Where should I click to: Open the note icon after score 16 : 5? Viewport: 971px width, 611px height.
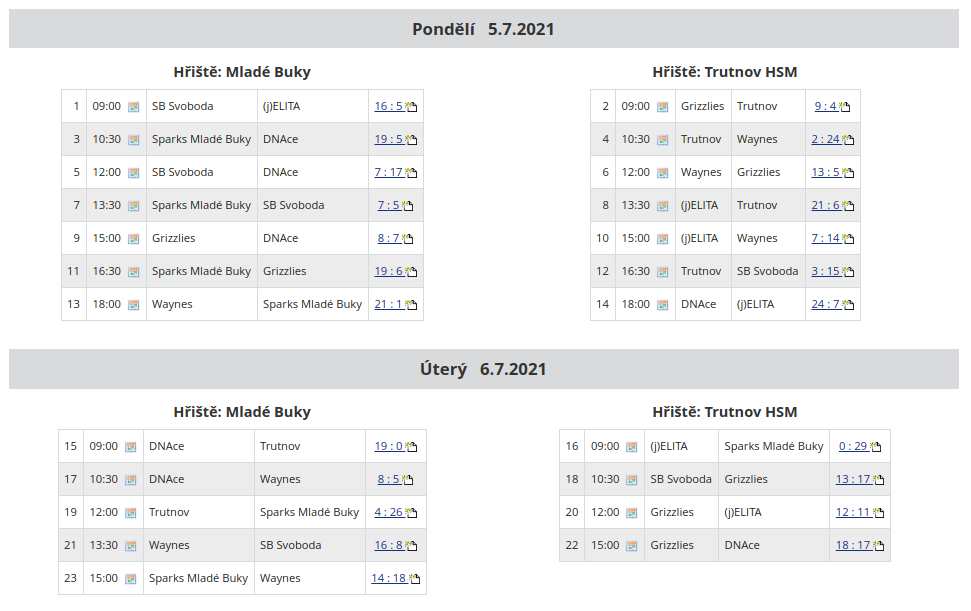411,107
